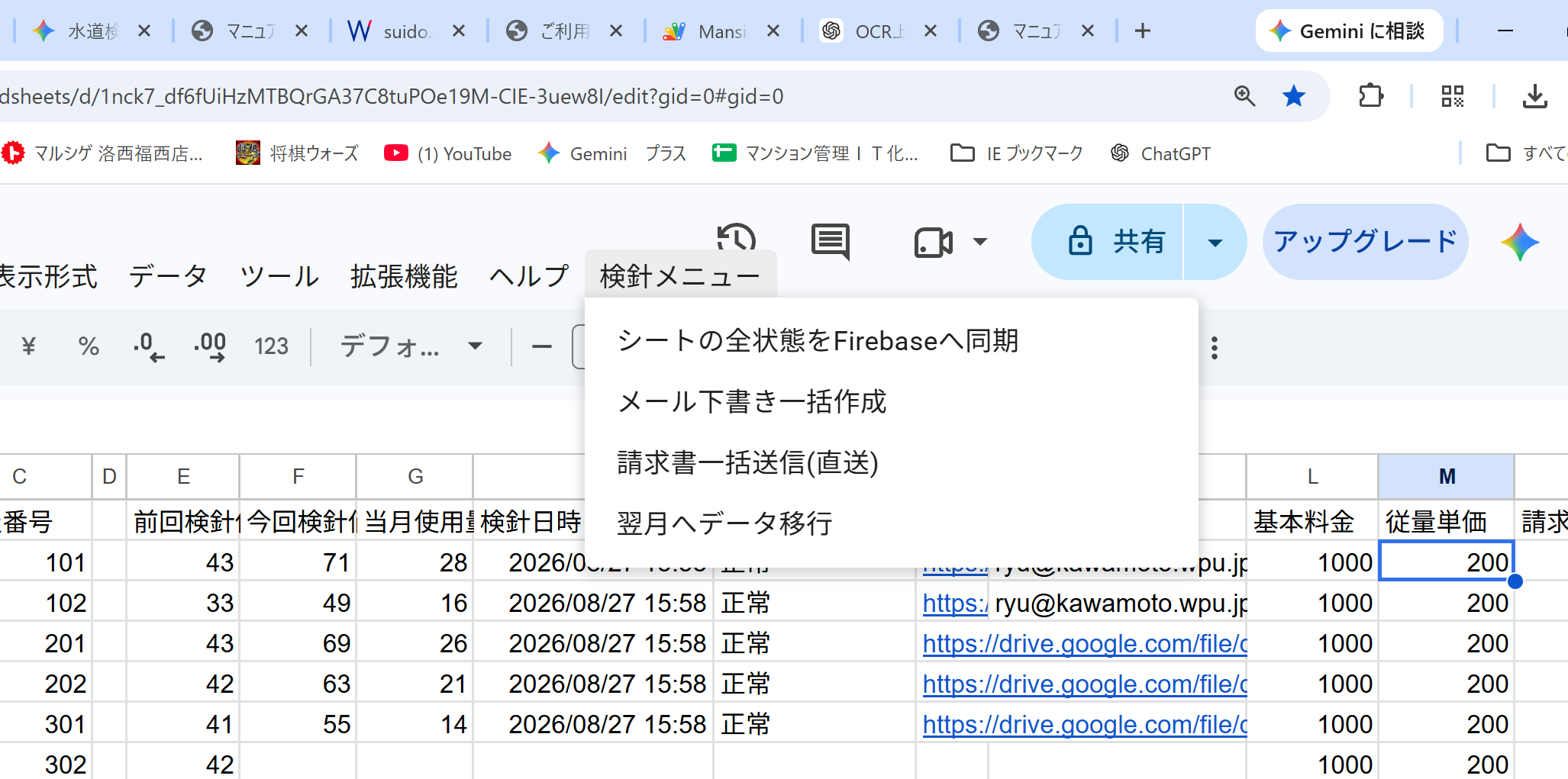Open the デフォ... font dropdown

click(x=411, y=346)
